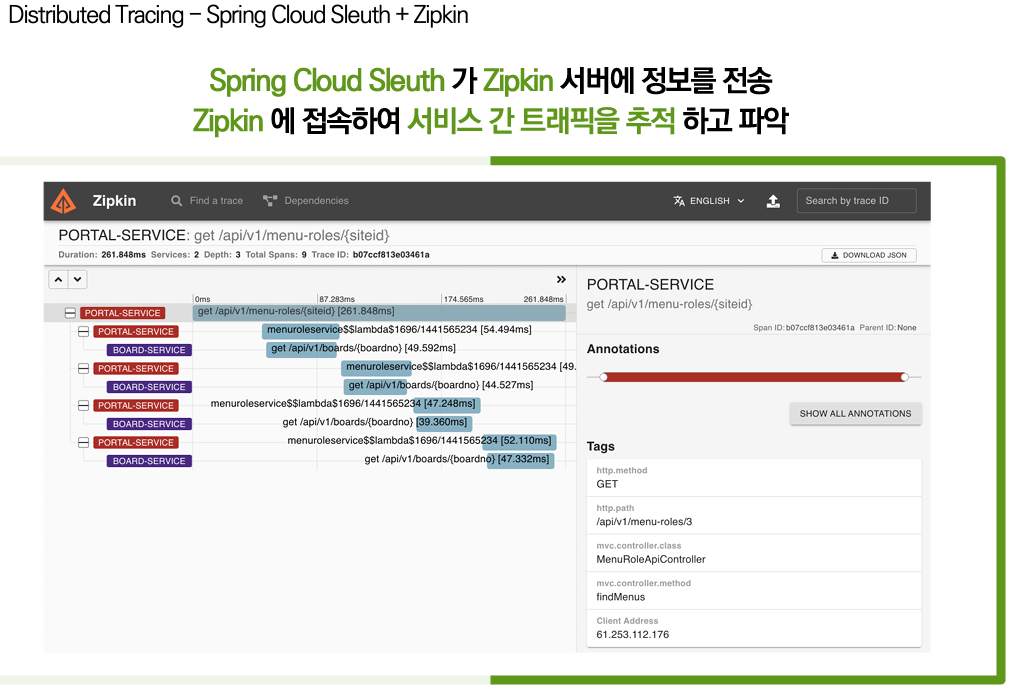Select BOARD-SERVICE label of 39.360ms span
Image resolution: width=1010 pixels, height=687 pixels.
click(149, 424)
